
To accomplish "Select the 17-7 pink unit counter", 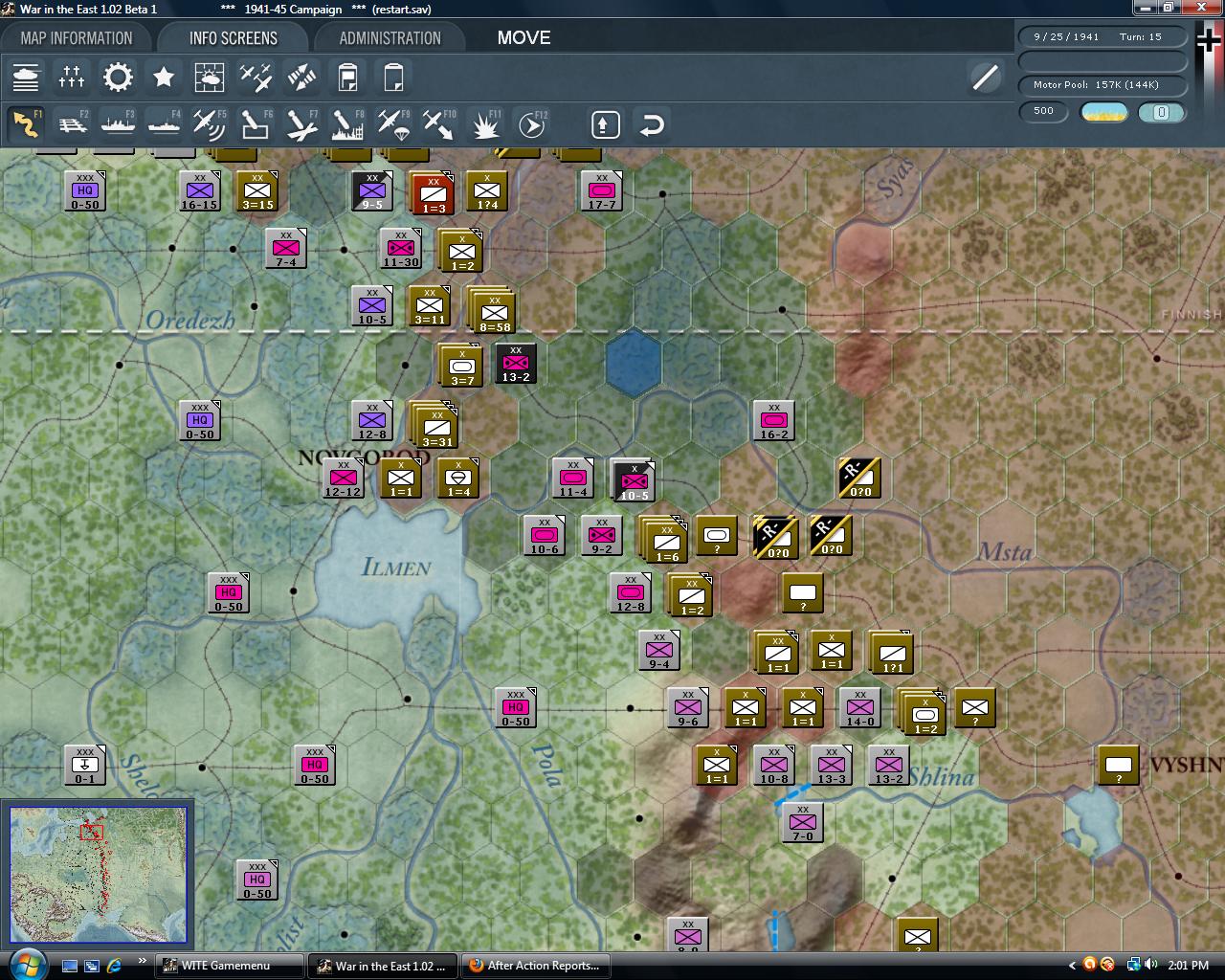I will (601, 191).
